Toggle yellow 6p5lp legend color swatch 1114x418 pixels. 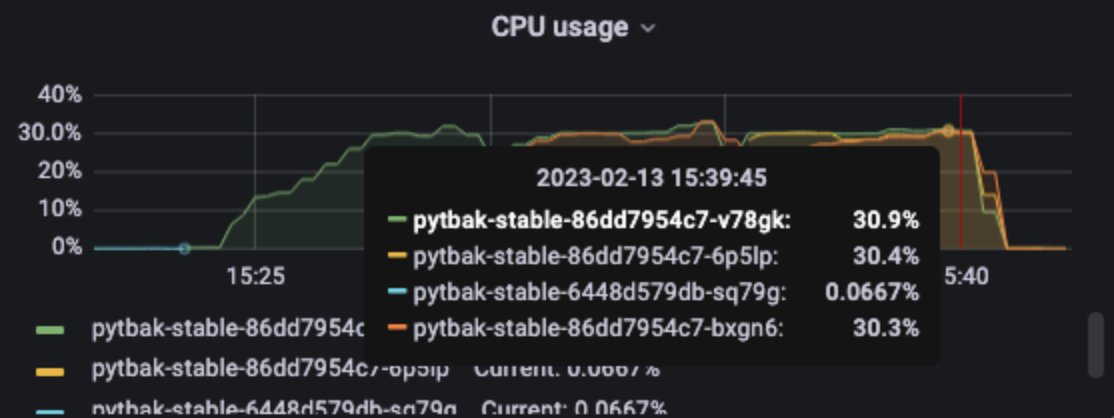click(x=50, y=371)
